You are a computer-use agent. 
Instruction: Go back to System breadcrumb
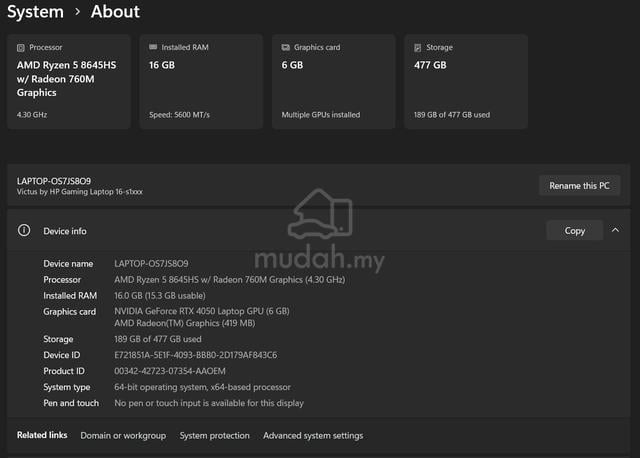(36, 11)
